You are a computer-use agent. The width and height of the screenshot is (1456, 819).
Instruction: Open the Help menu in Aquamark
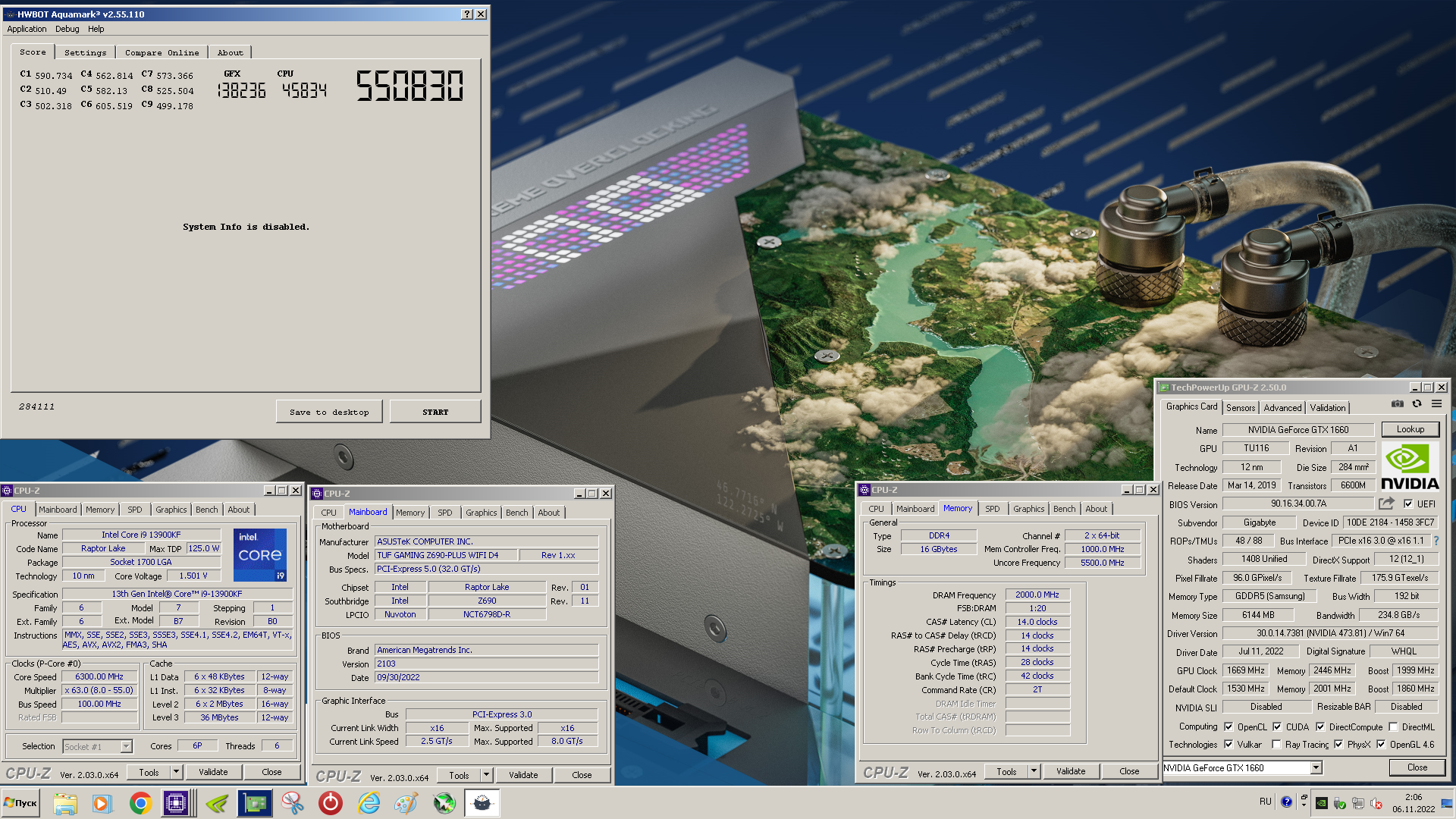tap(96, 29)
